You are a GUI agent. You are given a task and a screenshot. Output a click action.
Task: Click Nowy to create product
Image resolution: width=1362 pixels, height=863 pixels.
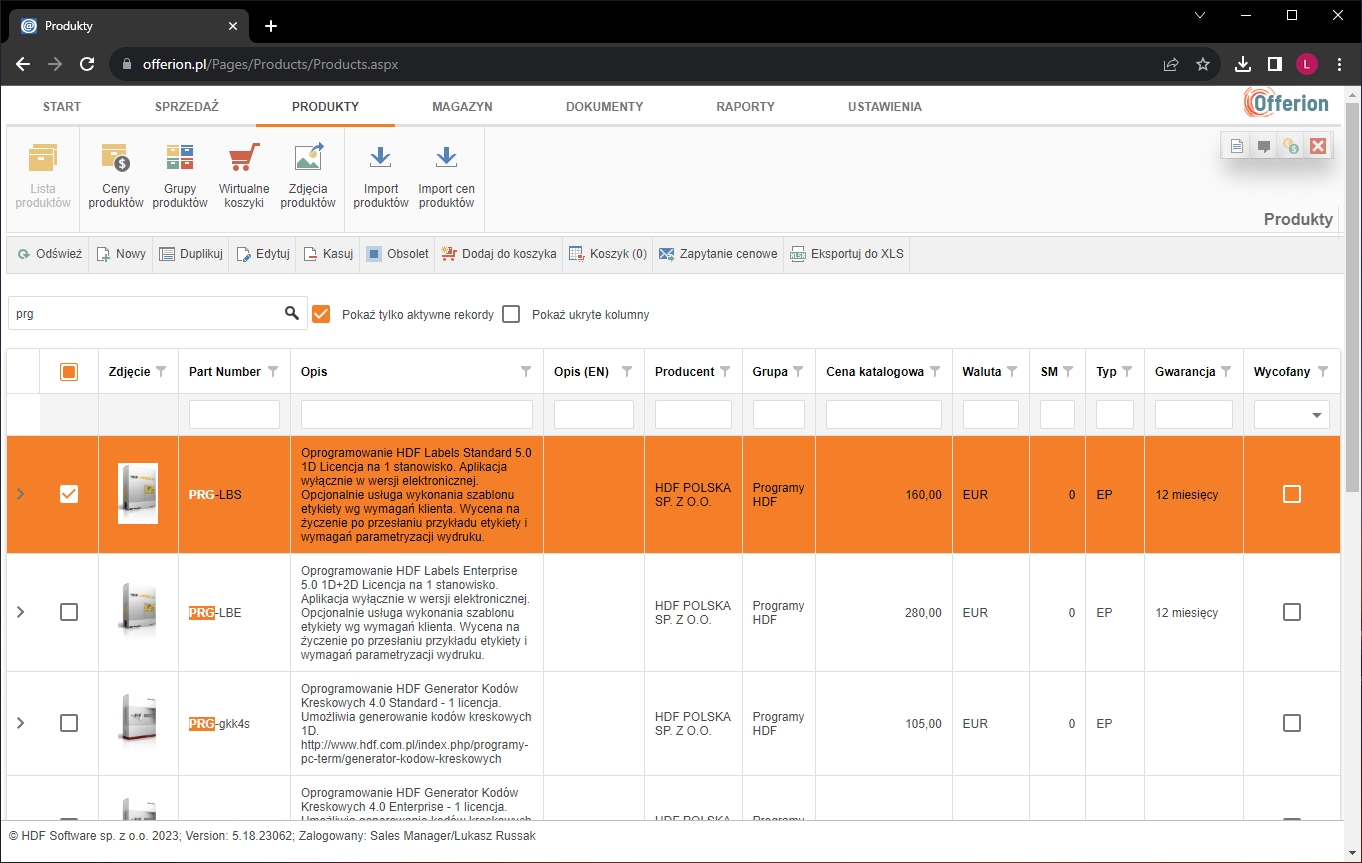click(121, 254)
